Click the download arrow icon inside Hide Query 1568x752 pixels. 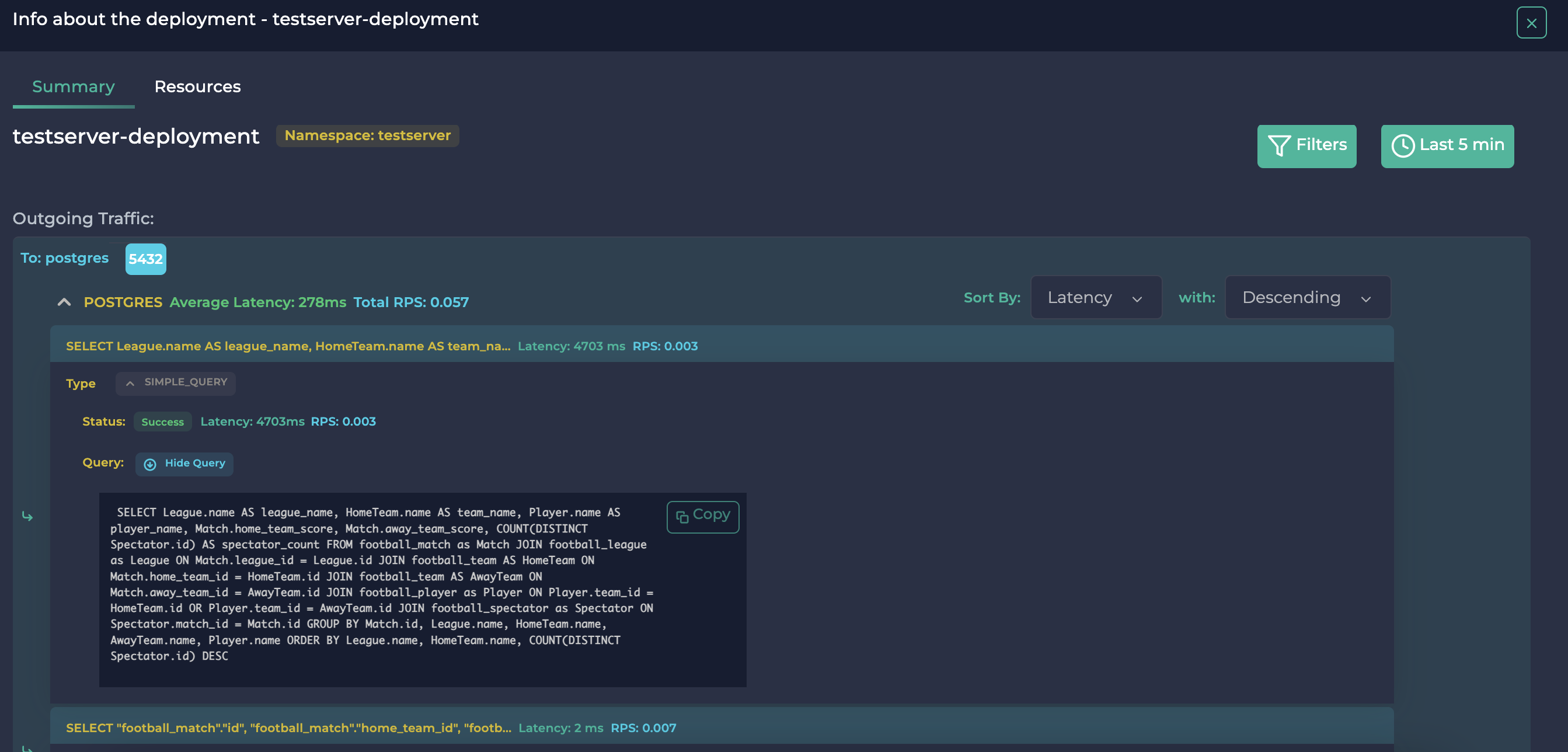pyautogui.click(x=150, y=464)
